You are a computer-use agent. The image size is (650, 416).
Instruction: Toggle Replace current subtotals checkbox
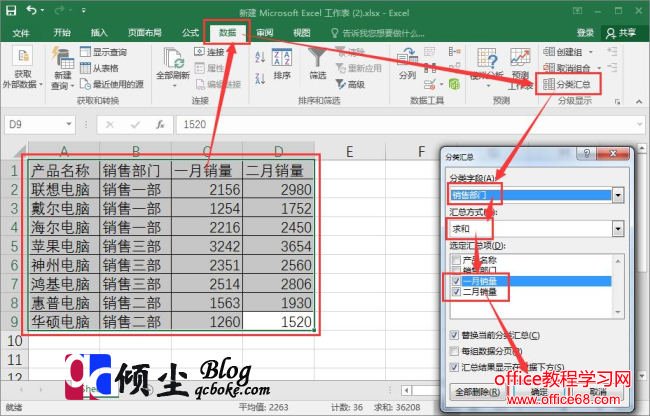454,335
